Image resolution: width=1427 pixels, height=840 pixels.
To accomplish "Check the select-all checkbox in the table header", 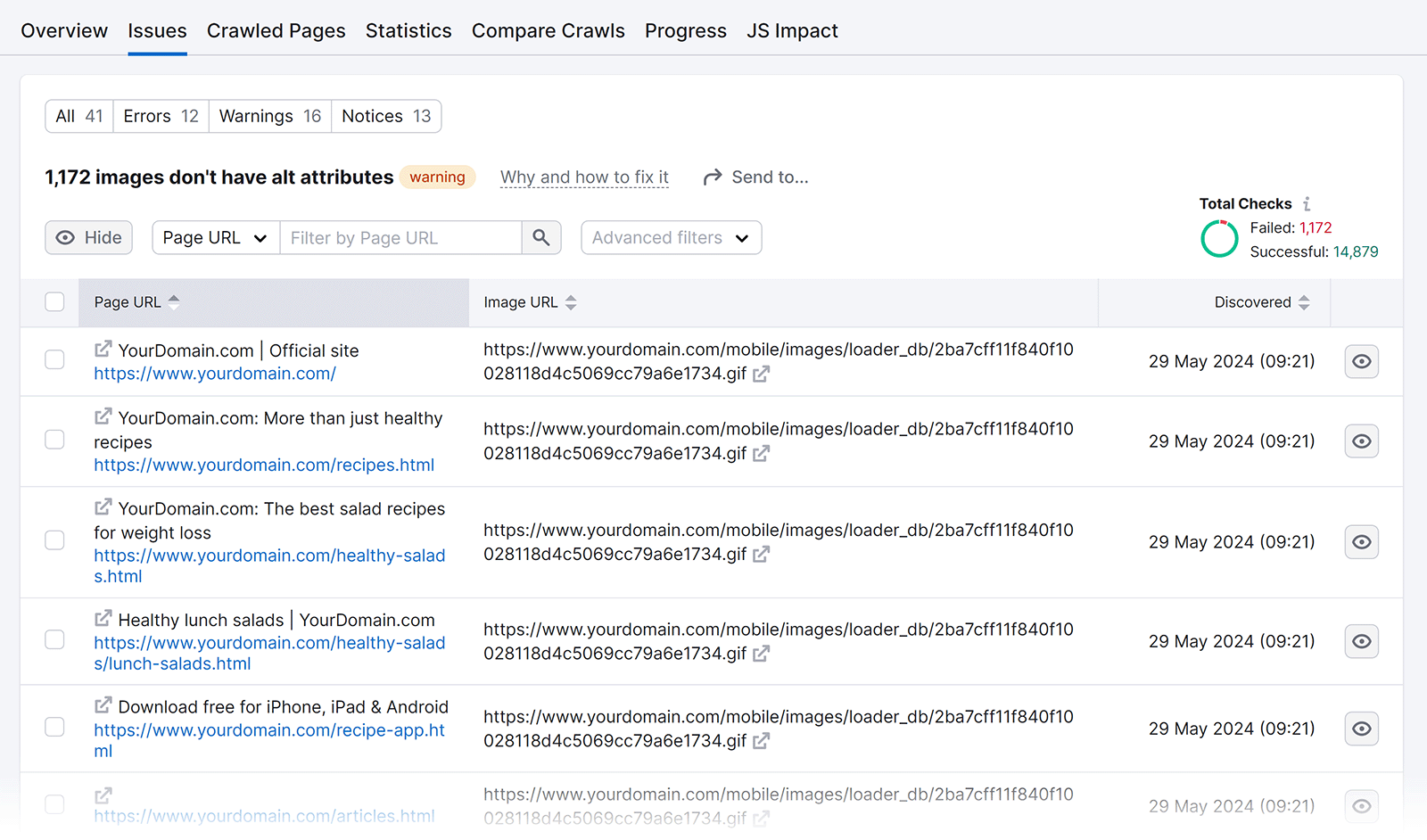I will click(54, 301).
